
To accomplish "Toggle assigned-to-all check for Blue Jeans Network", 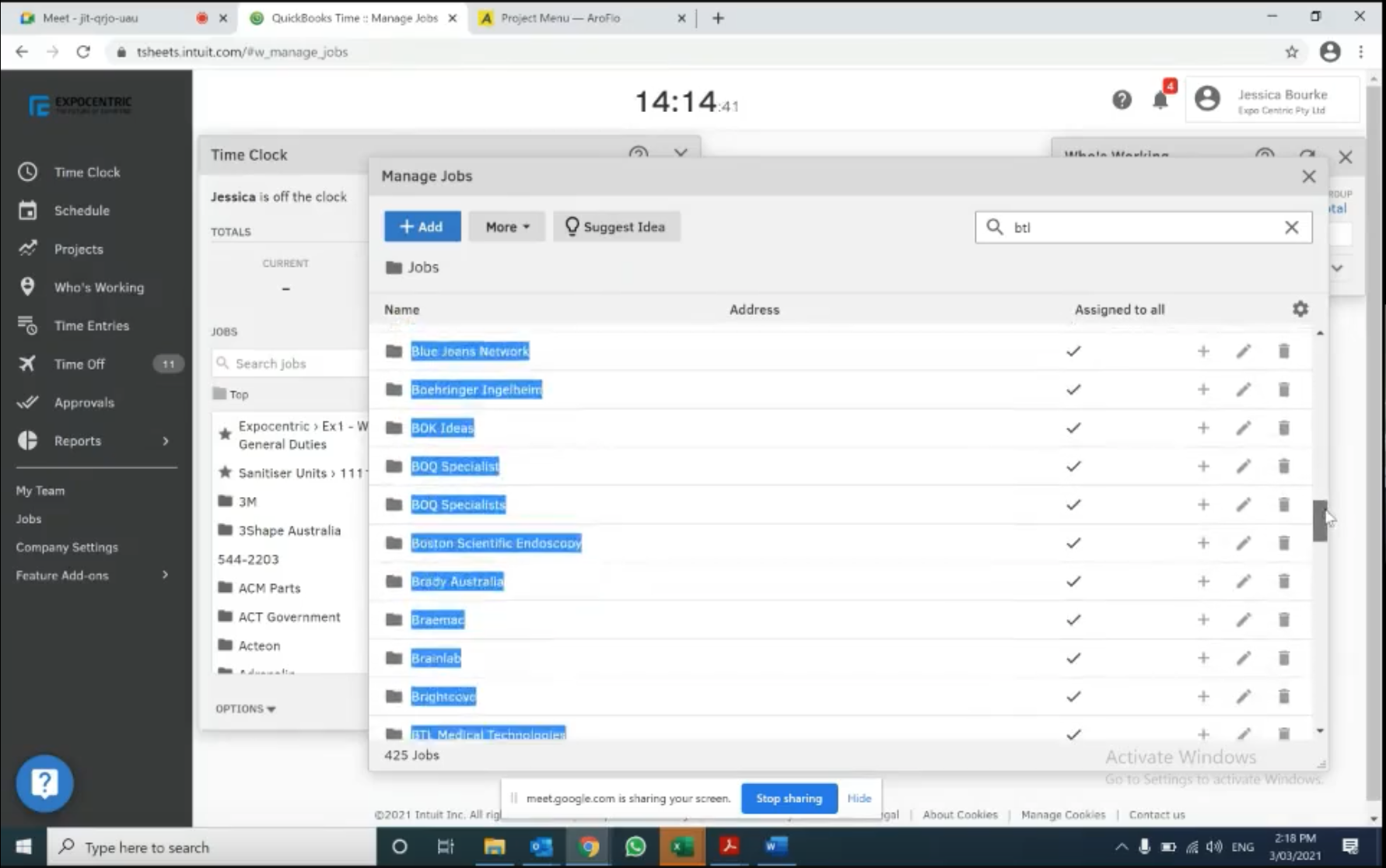I will click(x=1073, y=352).
